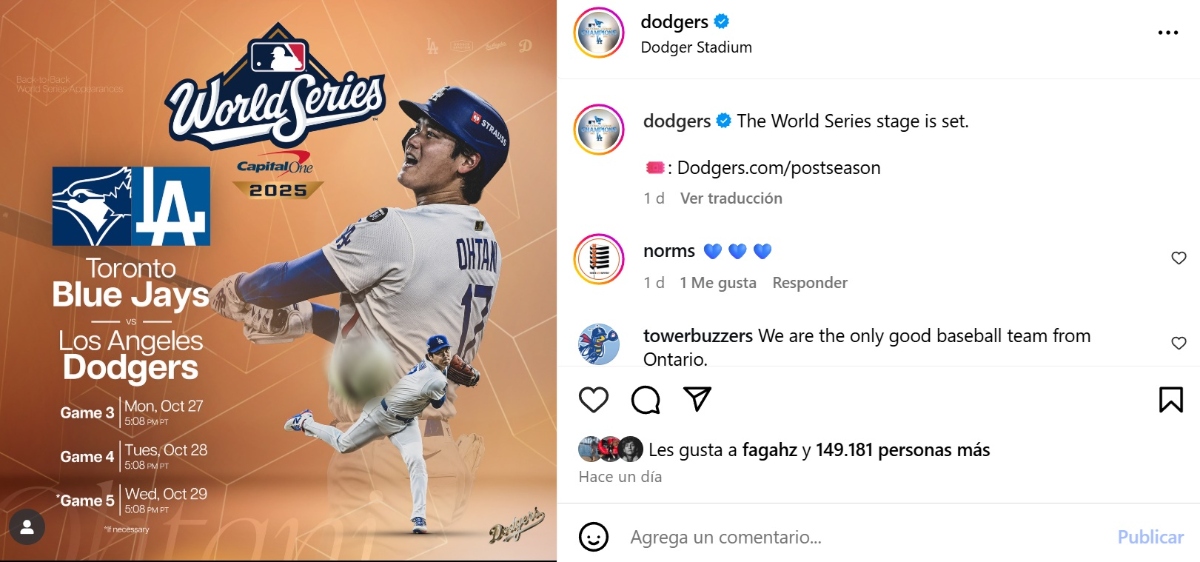This screenshot has width=1200, height=562.
Task: Like the towerbuzzers comment heart
Action: [x=1179, y=343]
